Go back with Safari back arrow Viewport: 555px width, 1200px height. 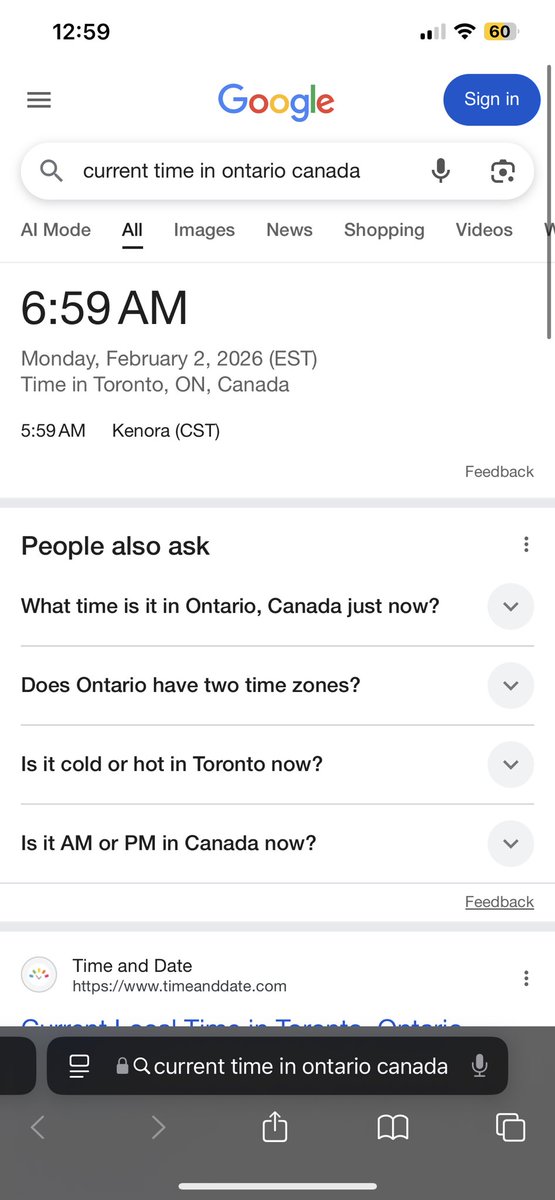click(38, 1128)
